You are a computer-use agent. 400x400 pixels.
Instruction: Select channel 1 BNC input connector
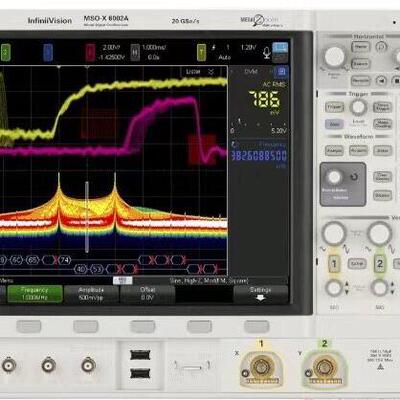[x=262, y=367]
